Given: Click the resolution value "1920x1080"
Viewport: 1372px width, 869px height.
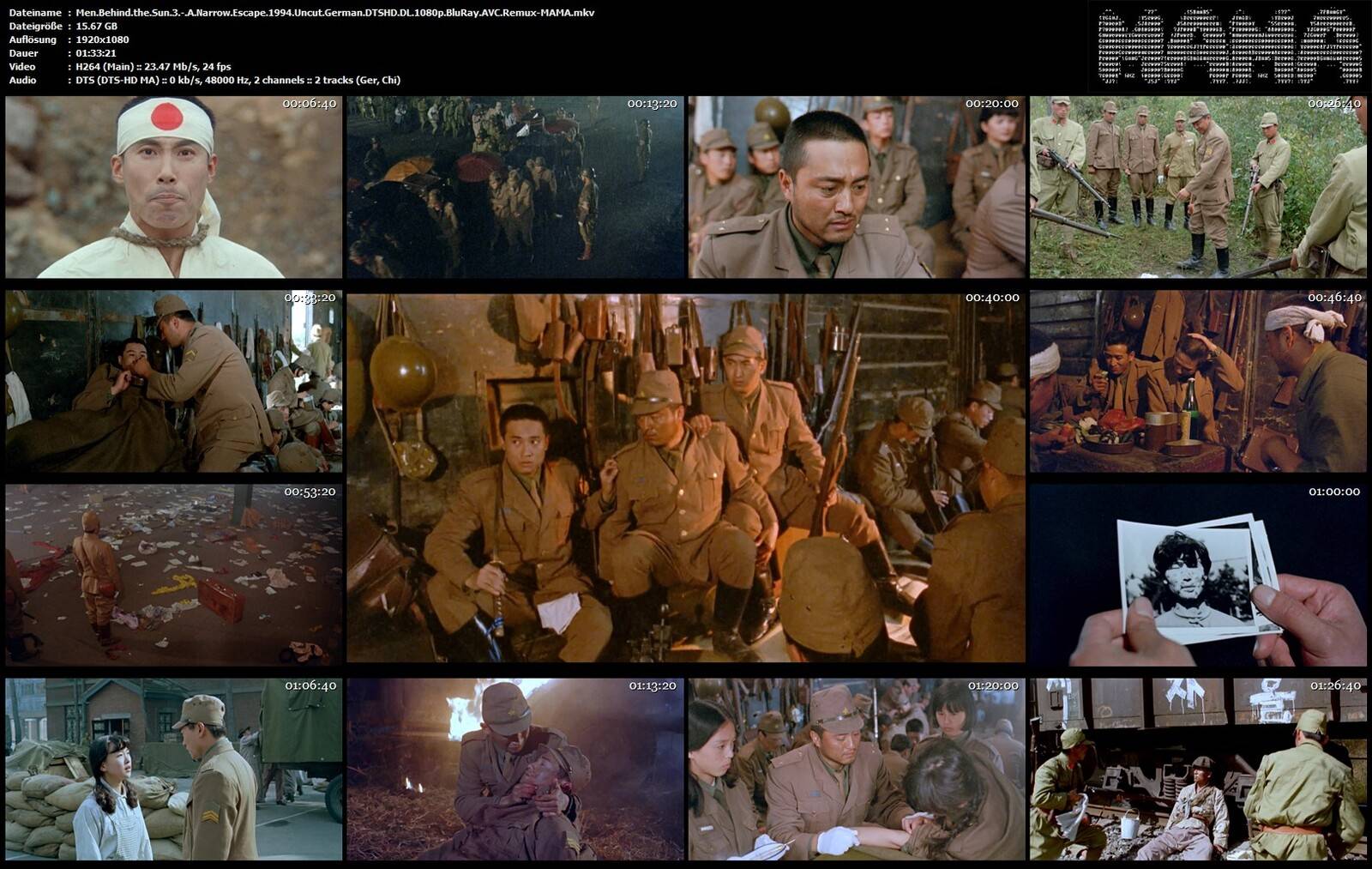Looking at the screenshot, I should (102, 39).
